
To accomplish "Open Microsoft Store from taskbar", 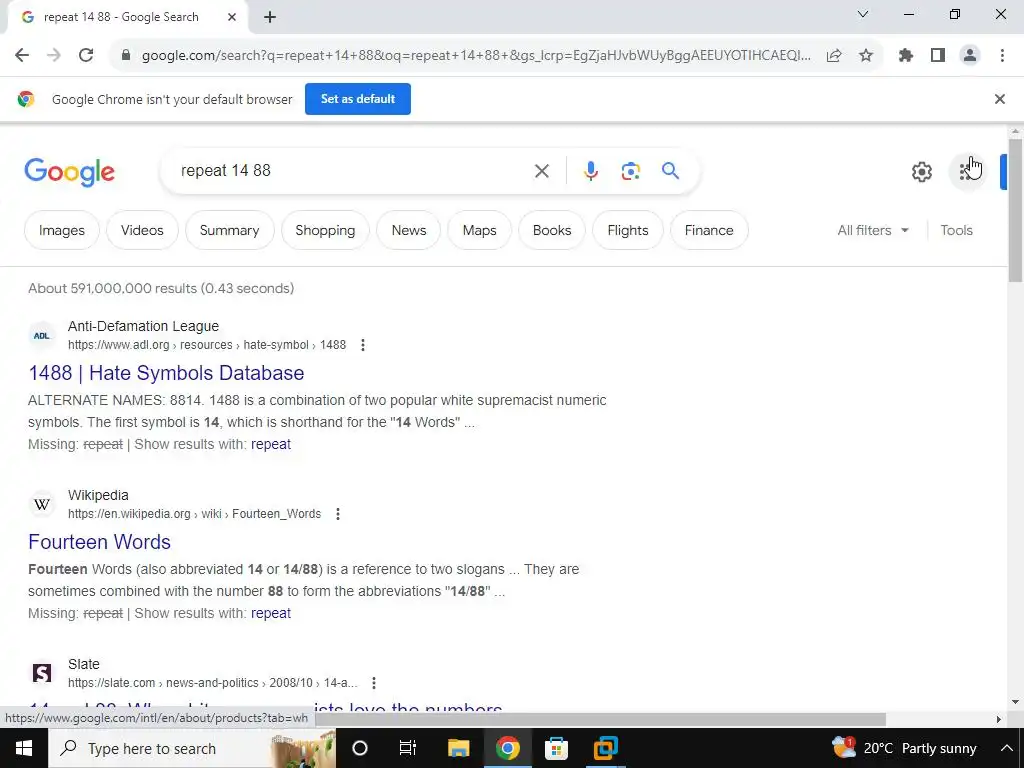I will tap(556, 748).
